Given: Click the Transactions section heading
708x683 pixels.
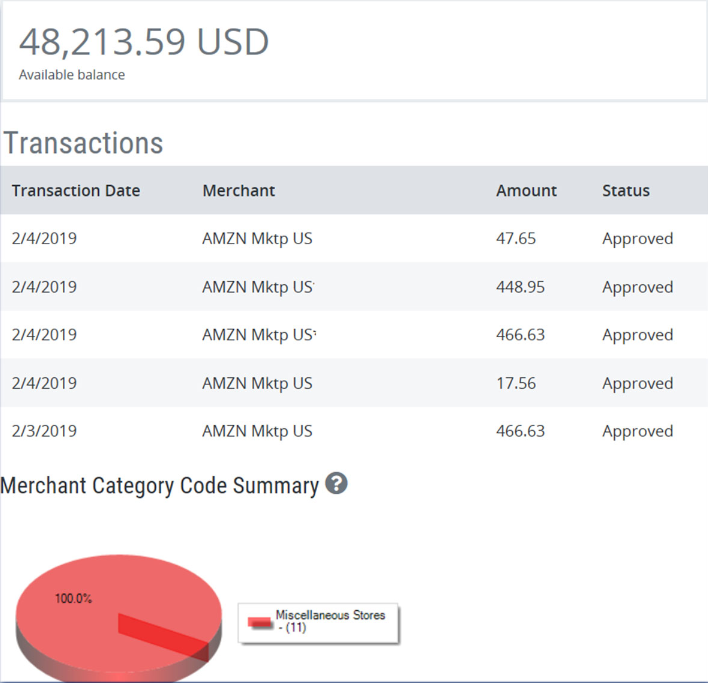Looking at the screenshot, I should (x=83, y=143).
